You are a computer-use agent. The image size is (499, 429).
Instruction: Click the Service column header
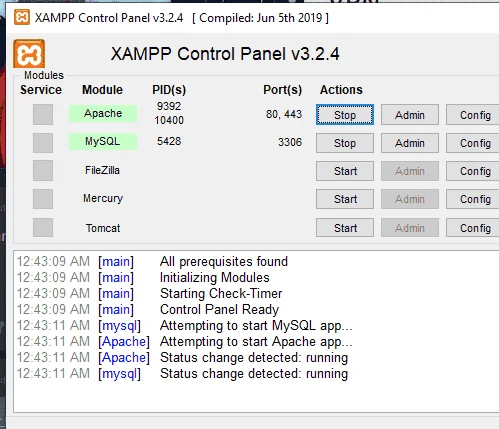[41, 90]
